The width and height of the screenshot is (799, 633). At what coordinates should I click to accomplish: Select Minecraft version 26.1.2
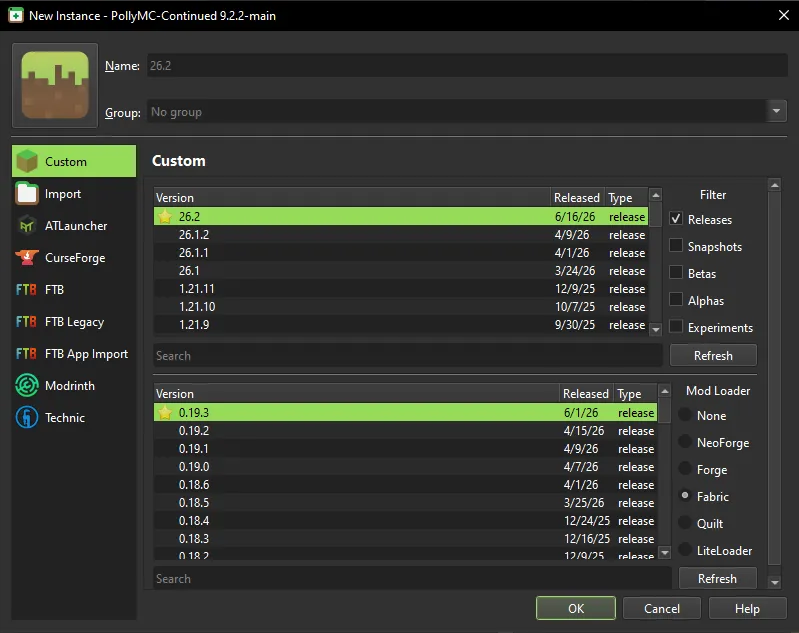click(401, 234)
